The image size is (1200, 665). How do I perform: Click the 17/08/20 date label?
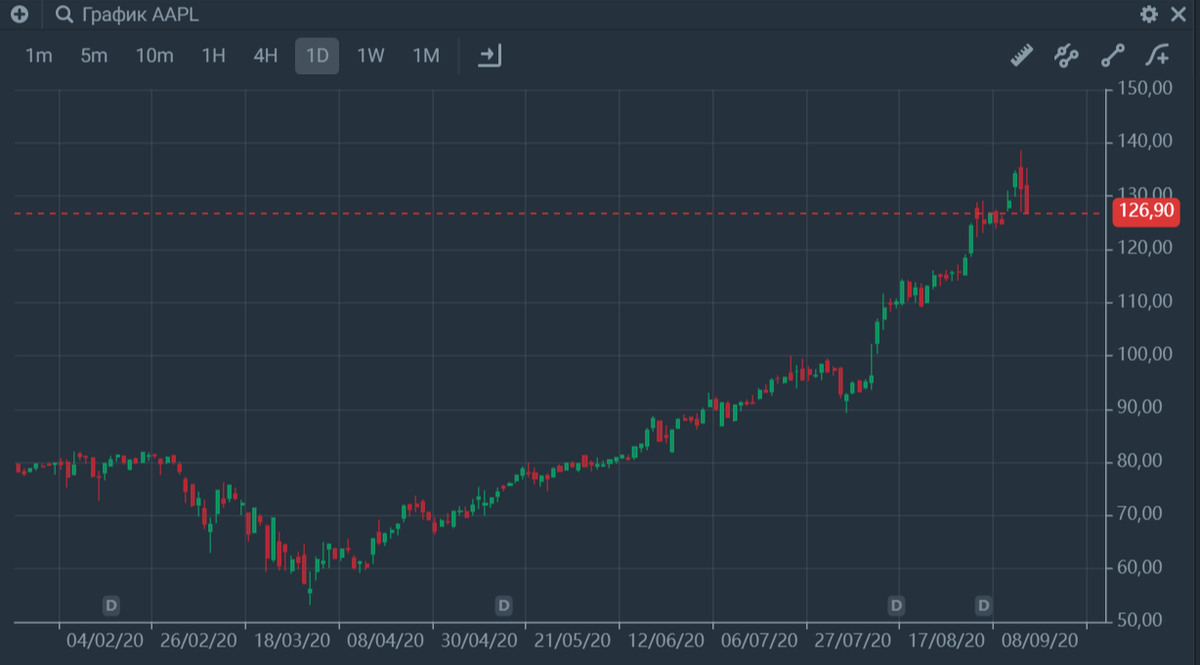click(x=946, y=639)
